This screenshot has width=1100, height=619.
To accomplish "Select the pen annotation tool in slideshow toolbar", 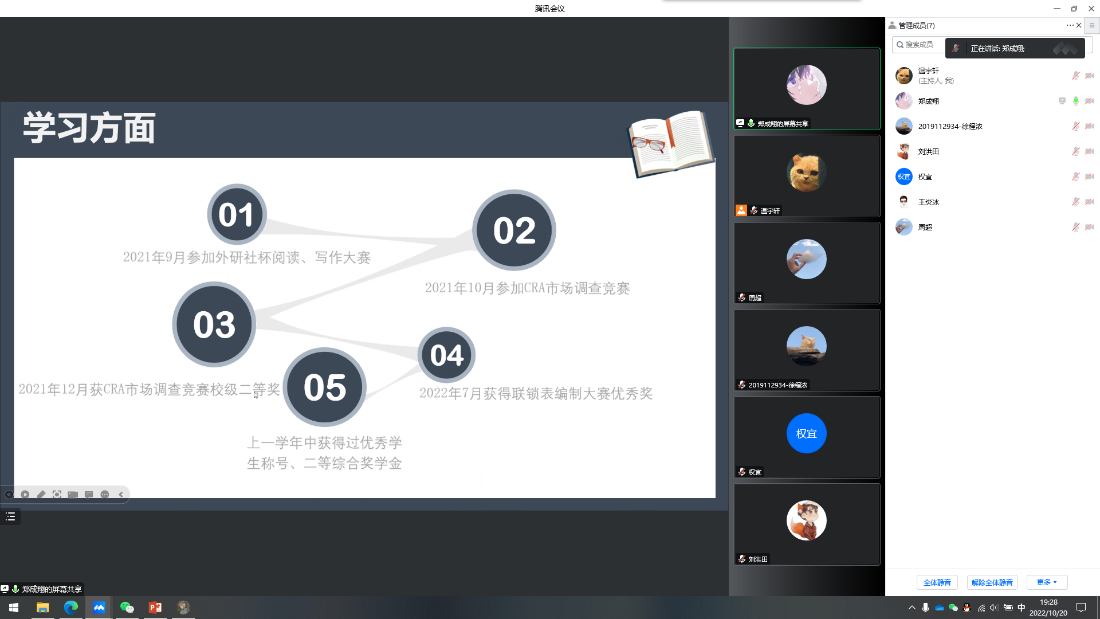I will tap(41, 494).
